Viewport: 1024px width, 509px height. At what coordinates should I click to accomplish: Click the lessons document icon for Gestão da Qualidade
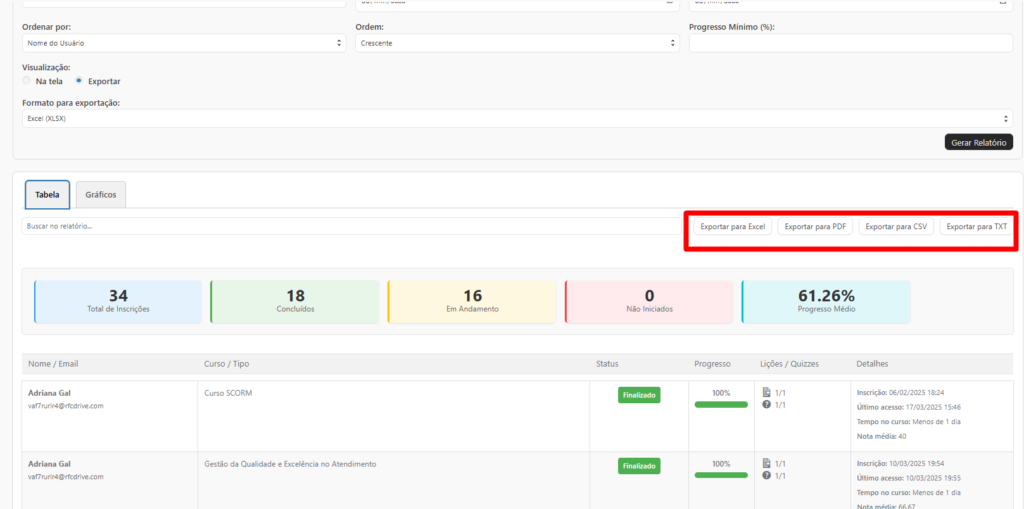(766, 463)
